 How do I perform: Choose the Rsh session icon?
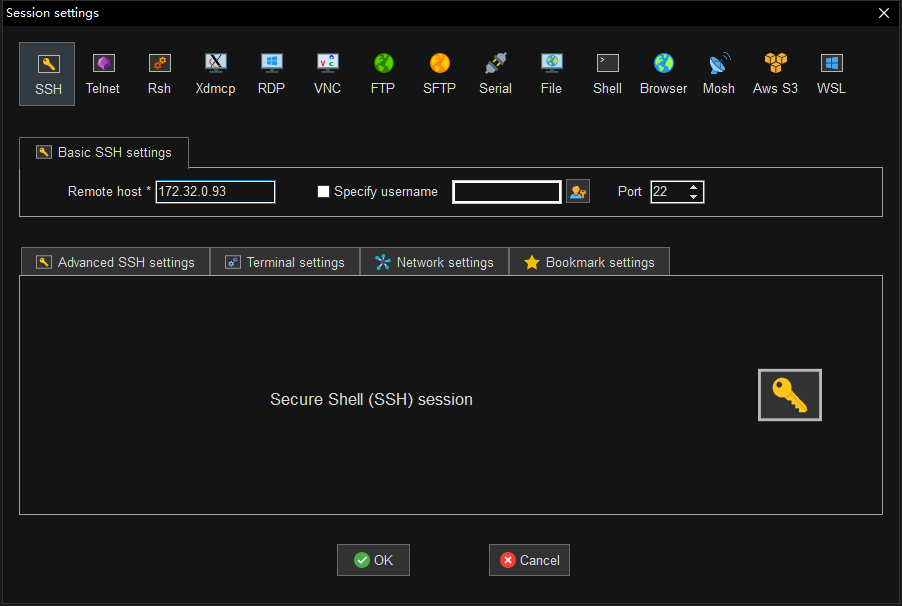(x=159, y=74)
